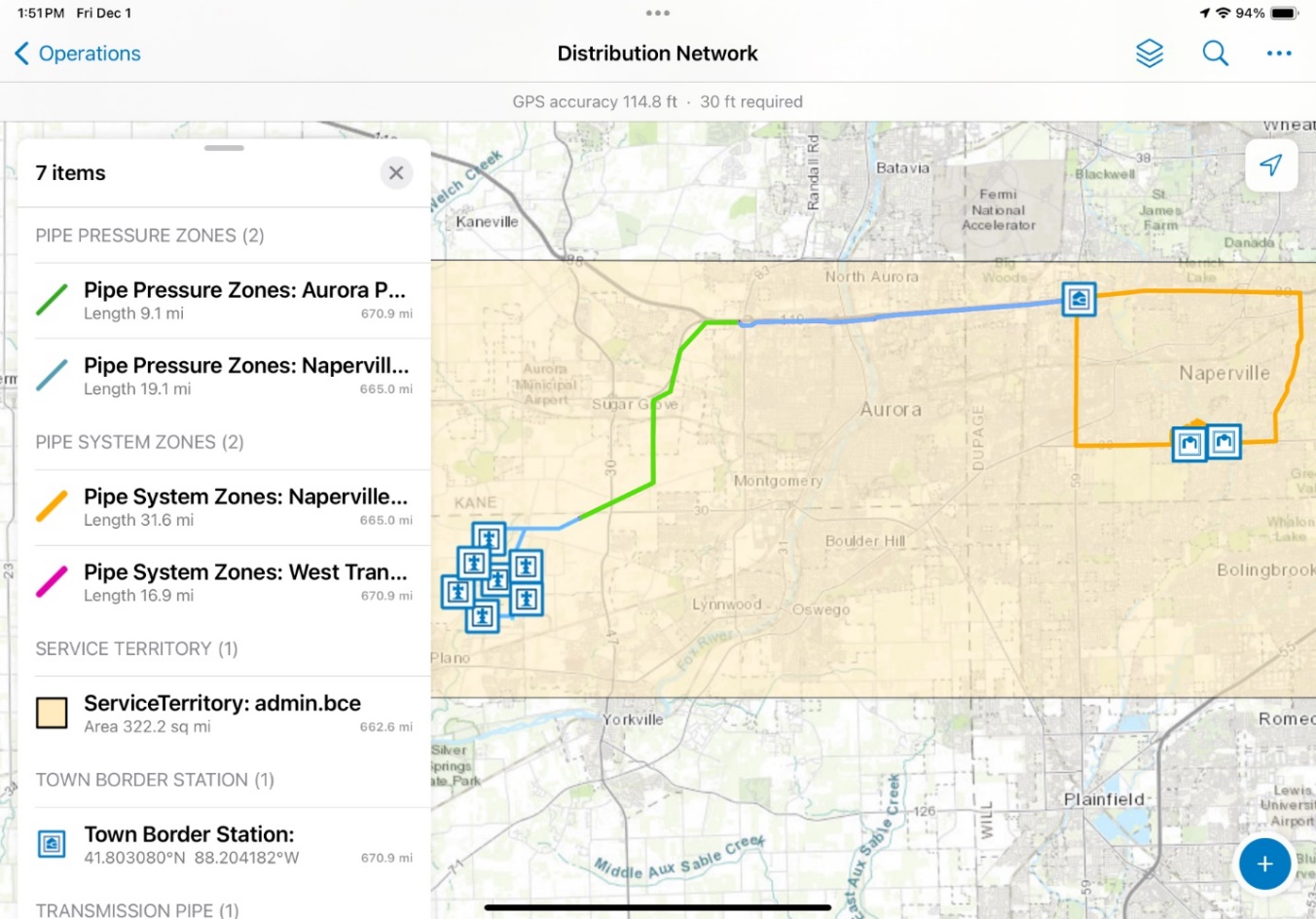Tap the GPS location arrow on the map

tap(1271, 165)
